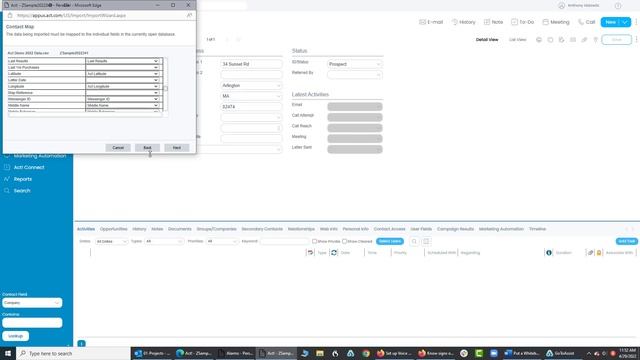Click the Select Users button
The image size is (640, 360).
pos(389,241)
